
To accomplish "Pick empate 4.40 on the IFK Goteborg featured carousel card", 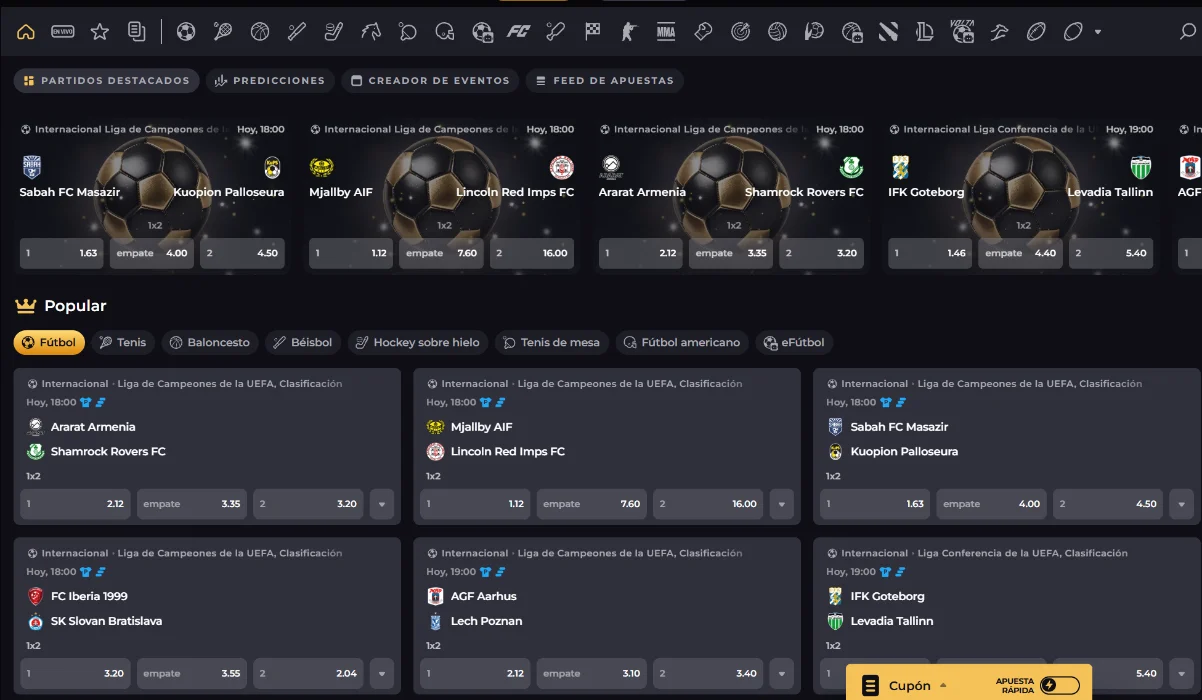I will point(1021,253).
